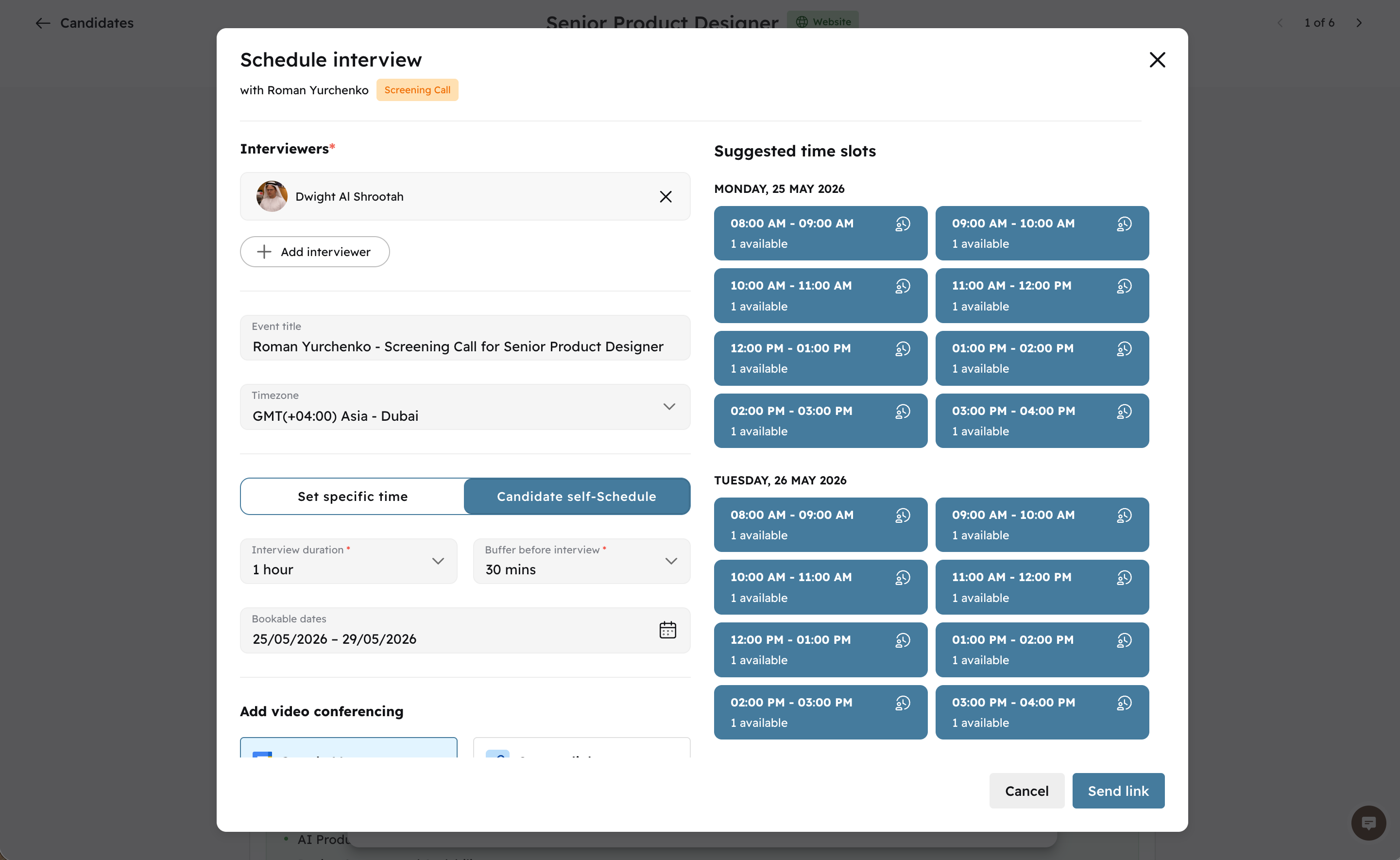Select Monday 11:00 AM - 12:00 PM slot
Image resolution: width=1400 pixels, height=860 pixels.
click(1042, 296)
